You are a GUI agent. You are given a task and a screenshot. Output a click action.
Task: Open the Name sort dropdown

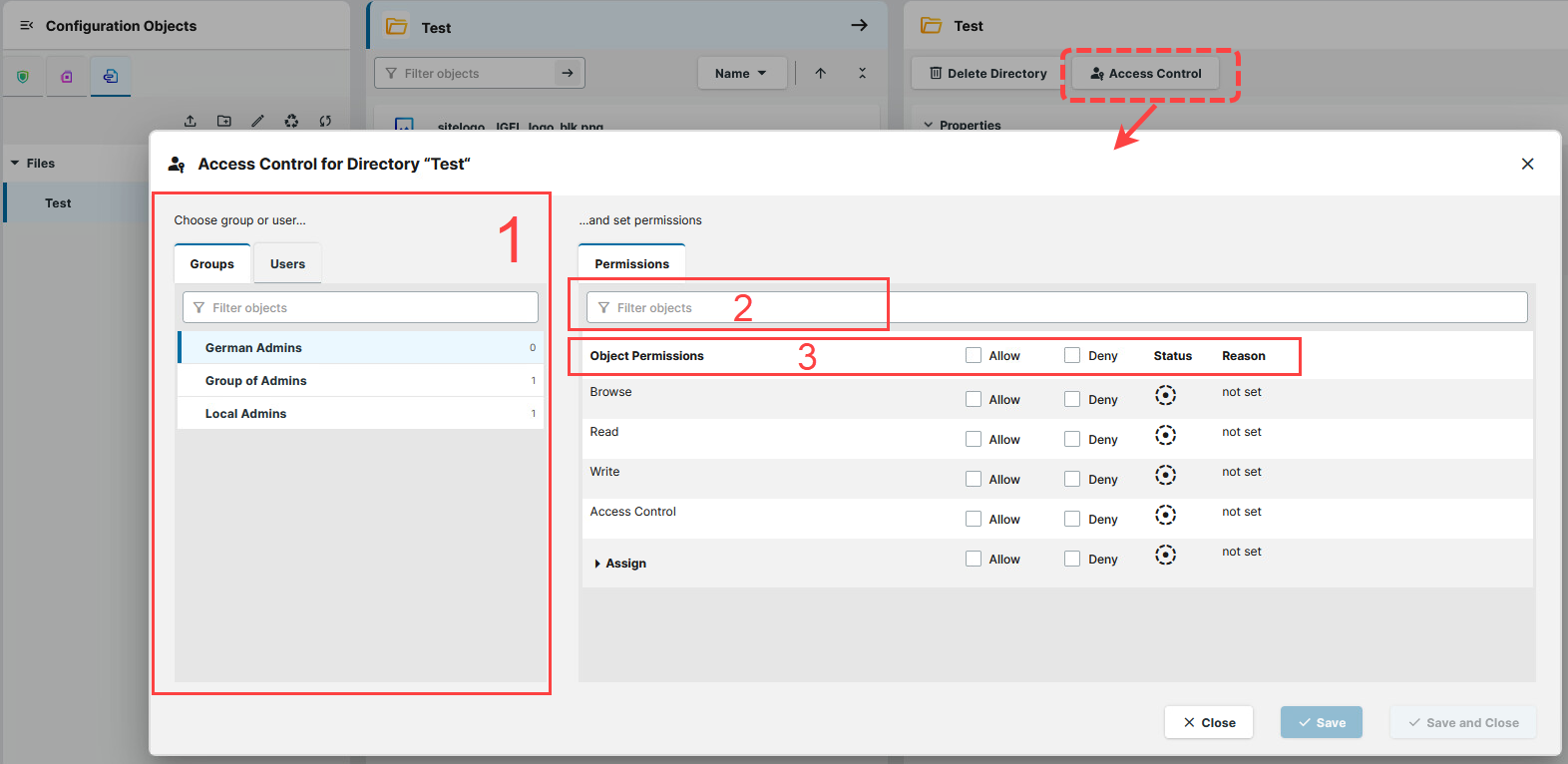pos(741,73)
